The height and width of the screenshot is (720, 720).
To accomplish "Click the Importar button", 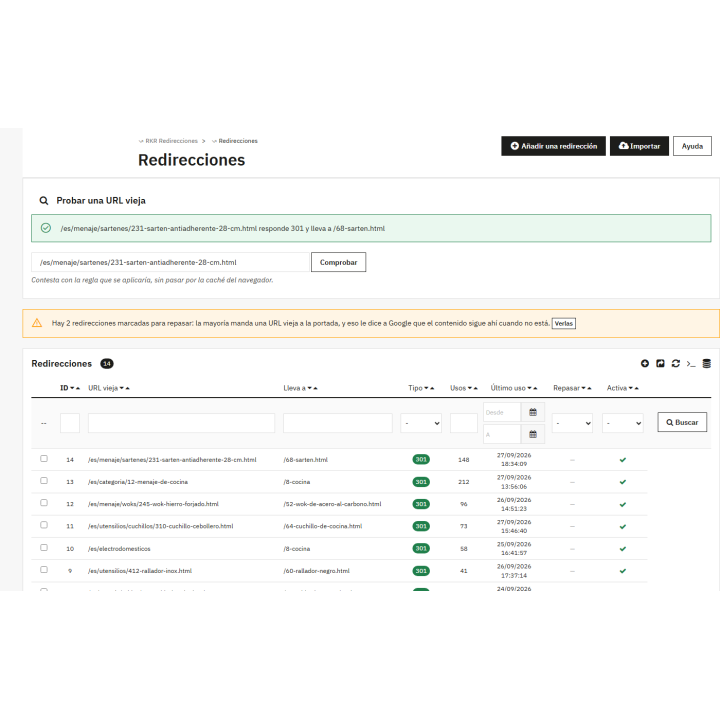I will [x=639, y=146].
